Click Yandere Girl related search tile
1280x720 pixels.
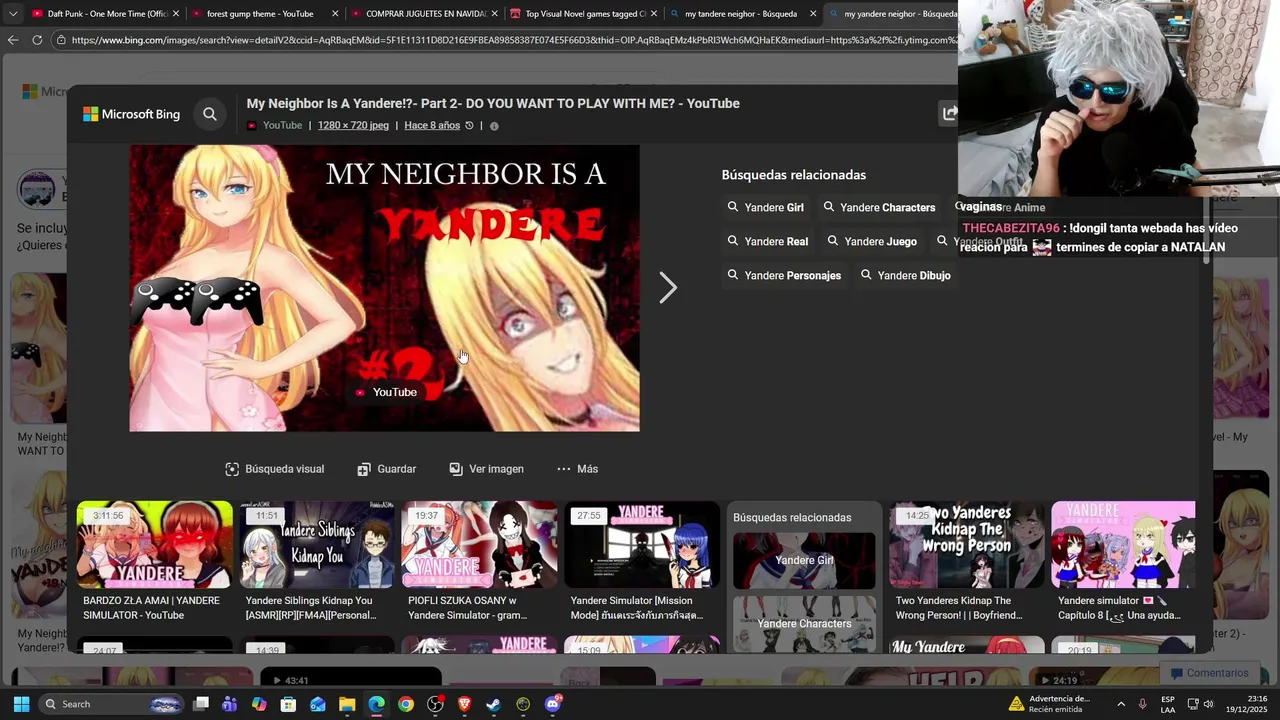click(x=804, y=560)
